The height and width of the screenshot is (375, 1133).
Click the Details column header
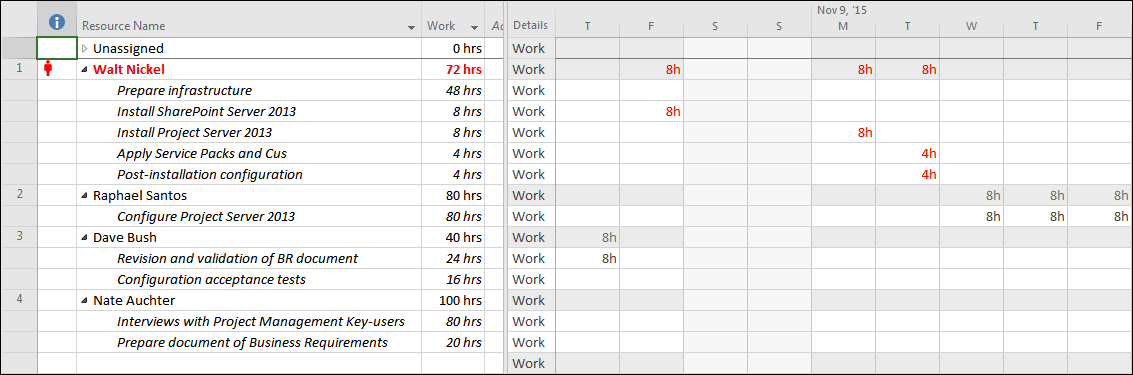tap(530, 25)
